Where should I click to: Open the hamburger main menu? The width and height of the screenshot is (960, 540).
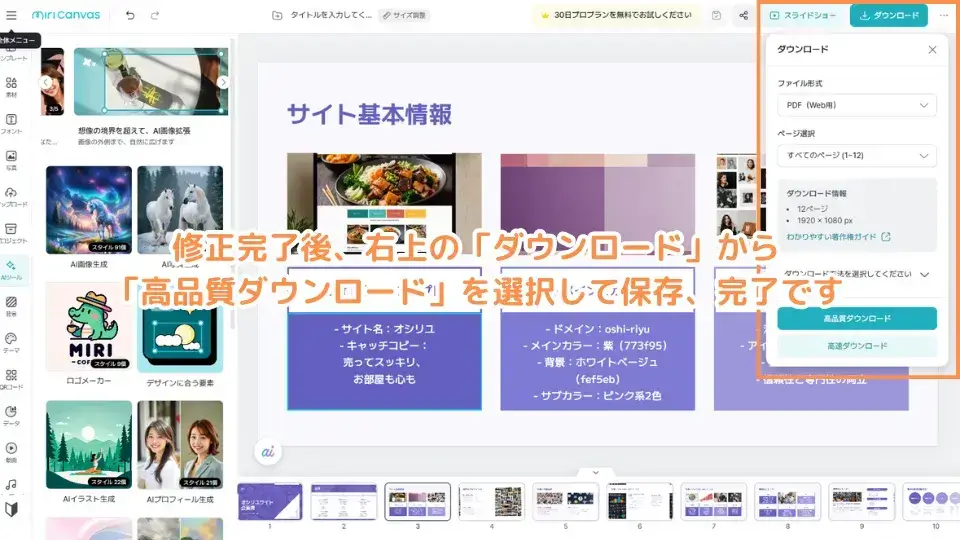point(11,15)
